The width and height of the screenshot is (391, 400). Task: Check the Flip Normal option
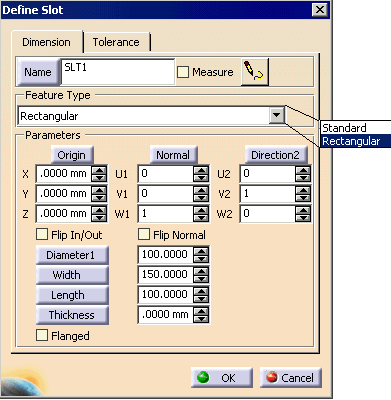coord(144,234)
